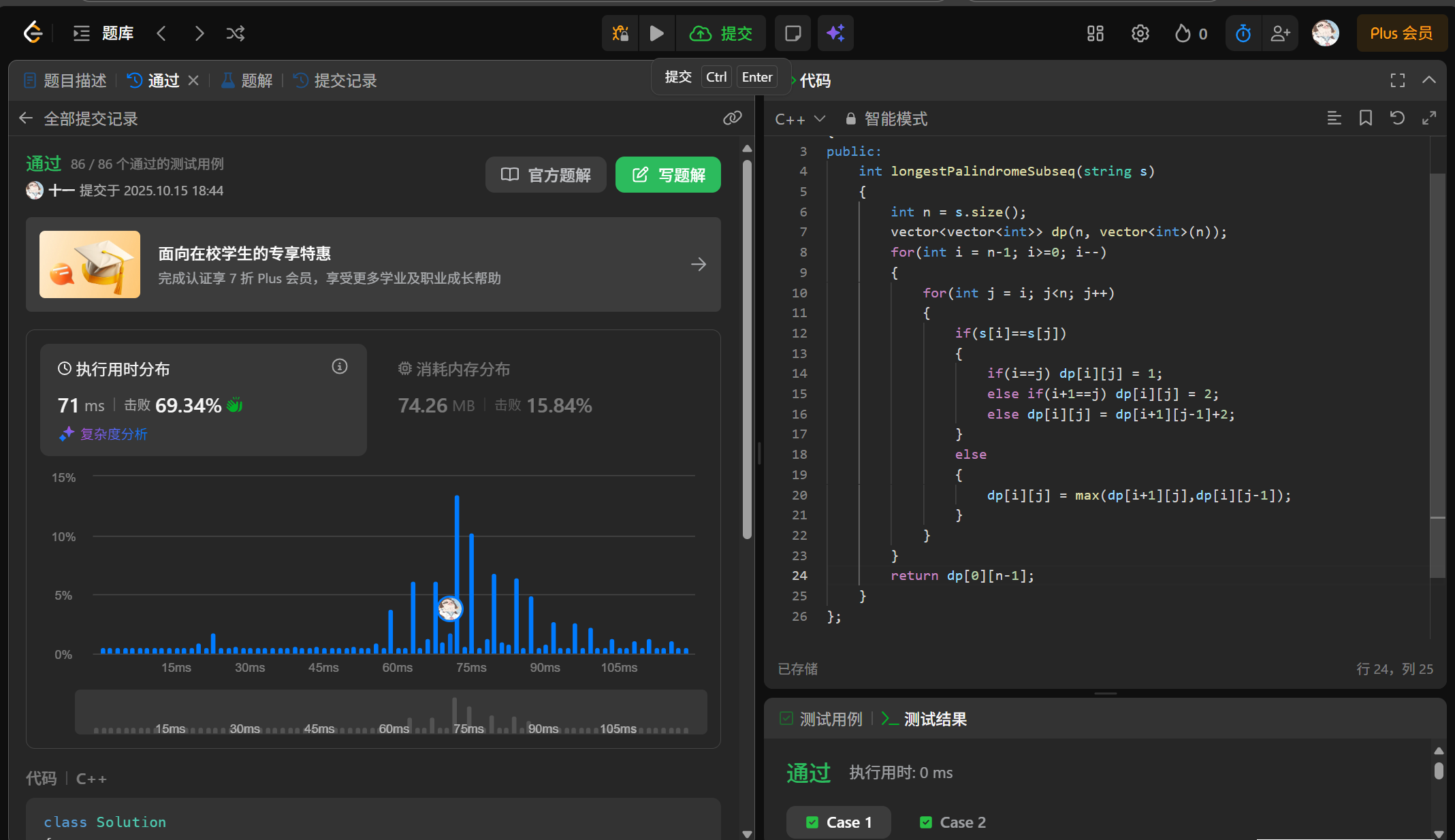The width and height of the screenshot is (1455, 840).
Task: Open the notes sticky icon
Action: [793, 33]
